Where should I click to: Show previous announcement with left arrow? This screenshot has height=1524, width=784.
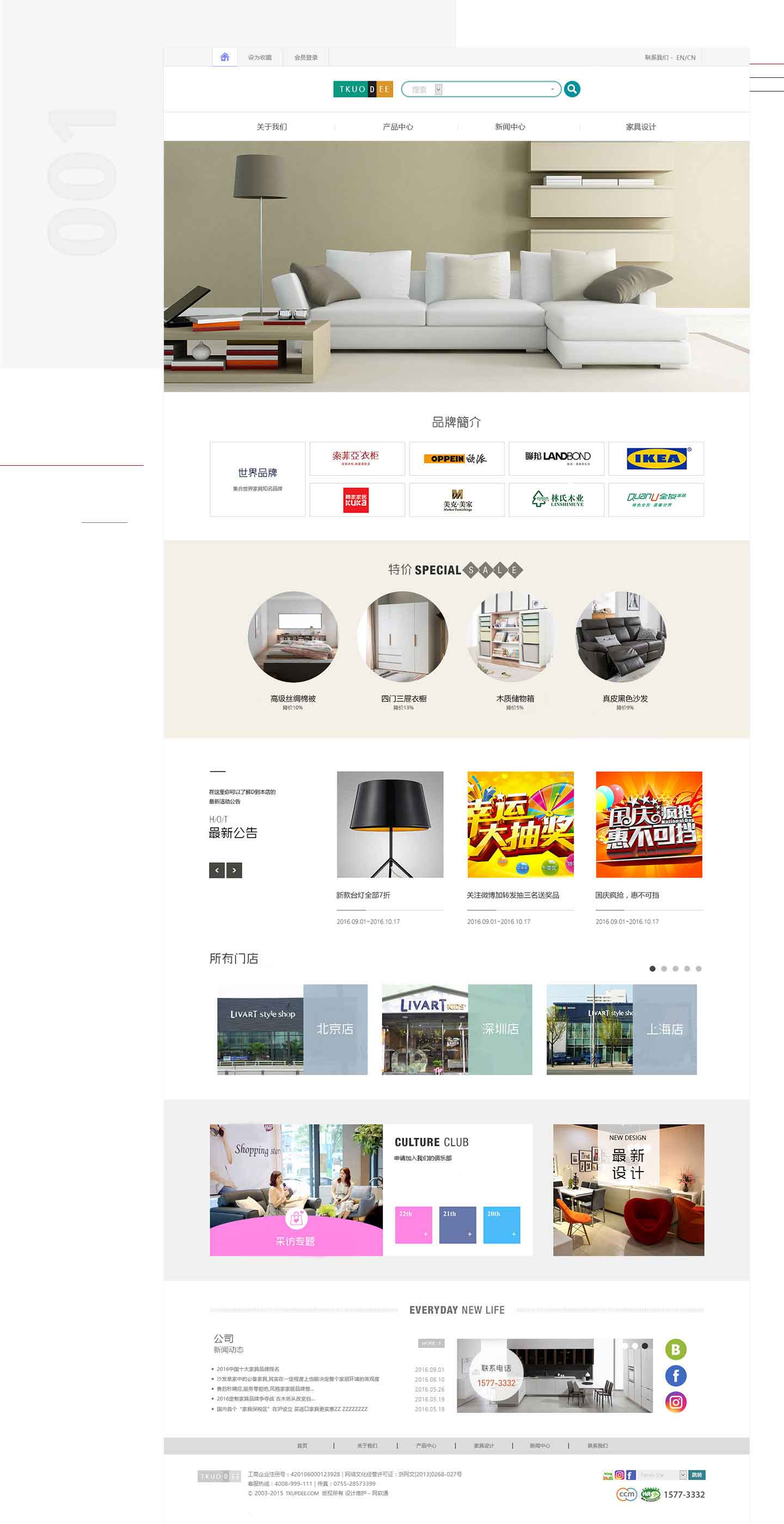pos(217,870)
